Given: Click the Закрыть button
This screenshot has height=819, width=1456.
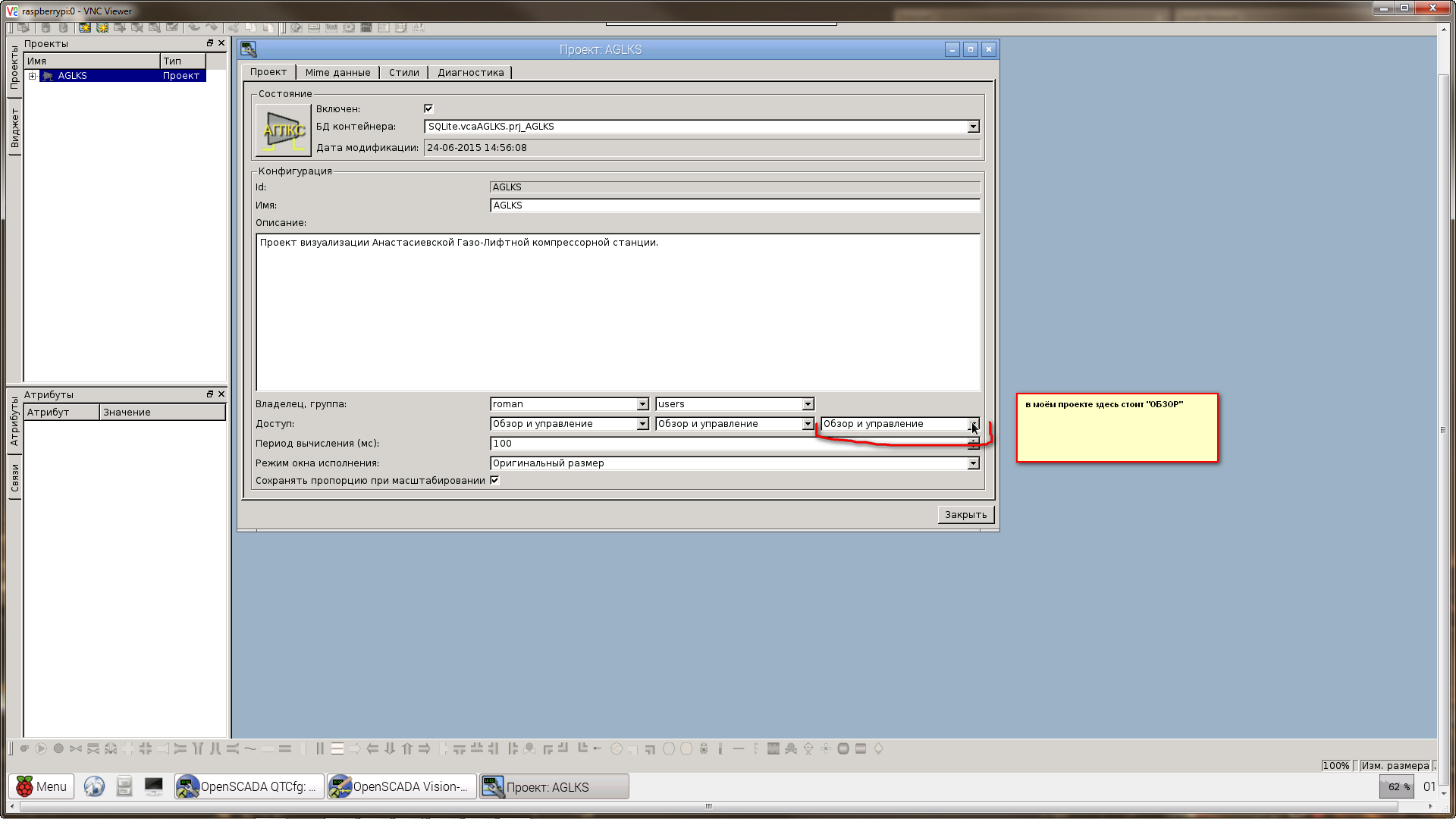Looking at the screenshot, I should 965,514.
